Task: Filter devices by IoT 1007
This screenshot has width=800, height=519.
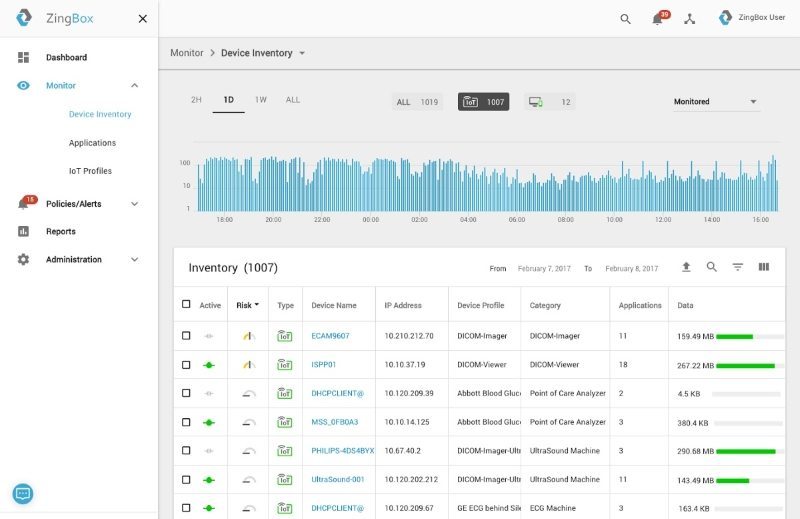Action: tap(483, 102)
